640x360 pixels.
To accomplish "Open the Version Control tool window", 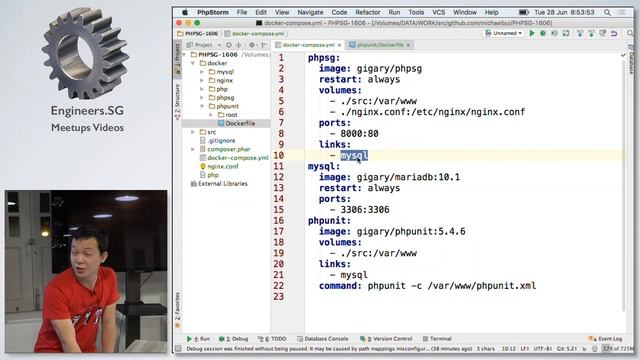I will [x=386, y=339].
